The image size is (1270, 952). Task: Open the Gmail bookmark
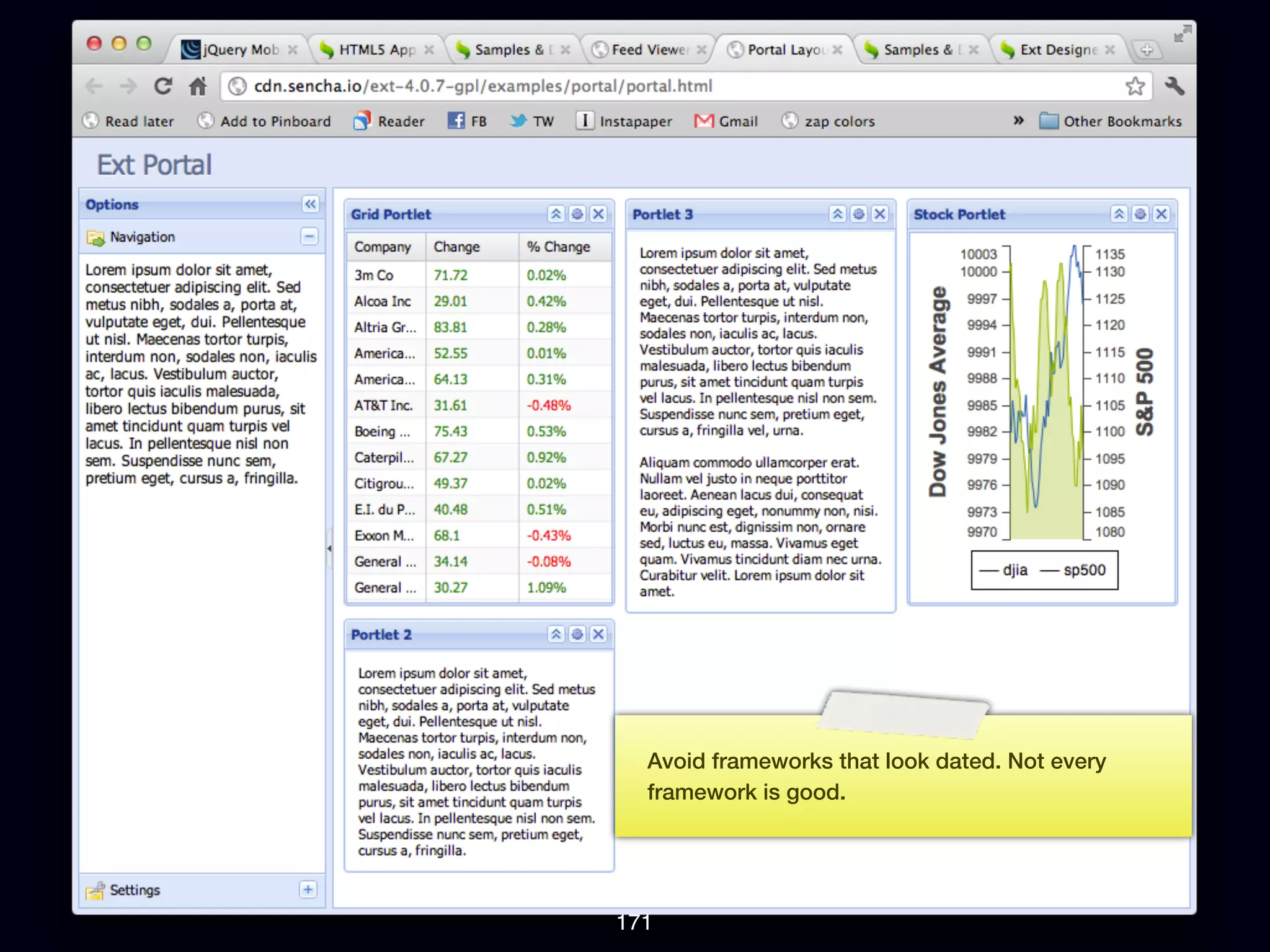pos(726,121)
